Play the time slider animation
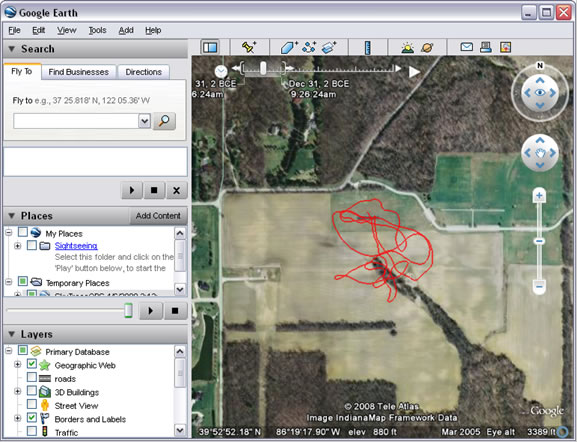 (x=414, y=72)
